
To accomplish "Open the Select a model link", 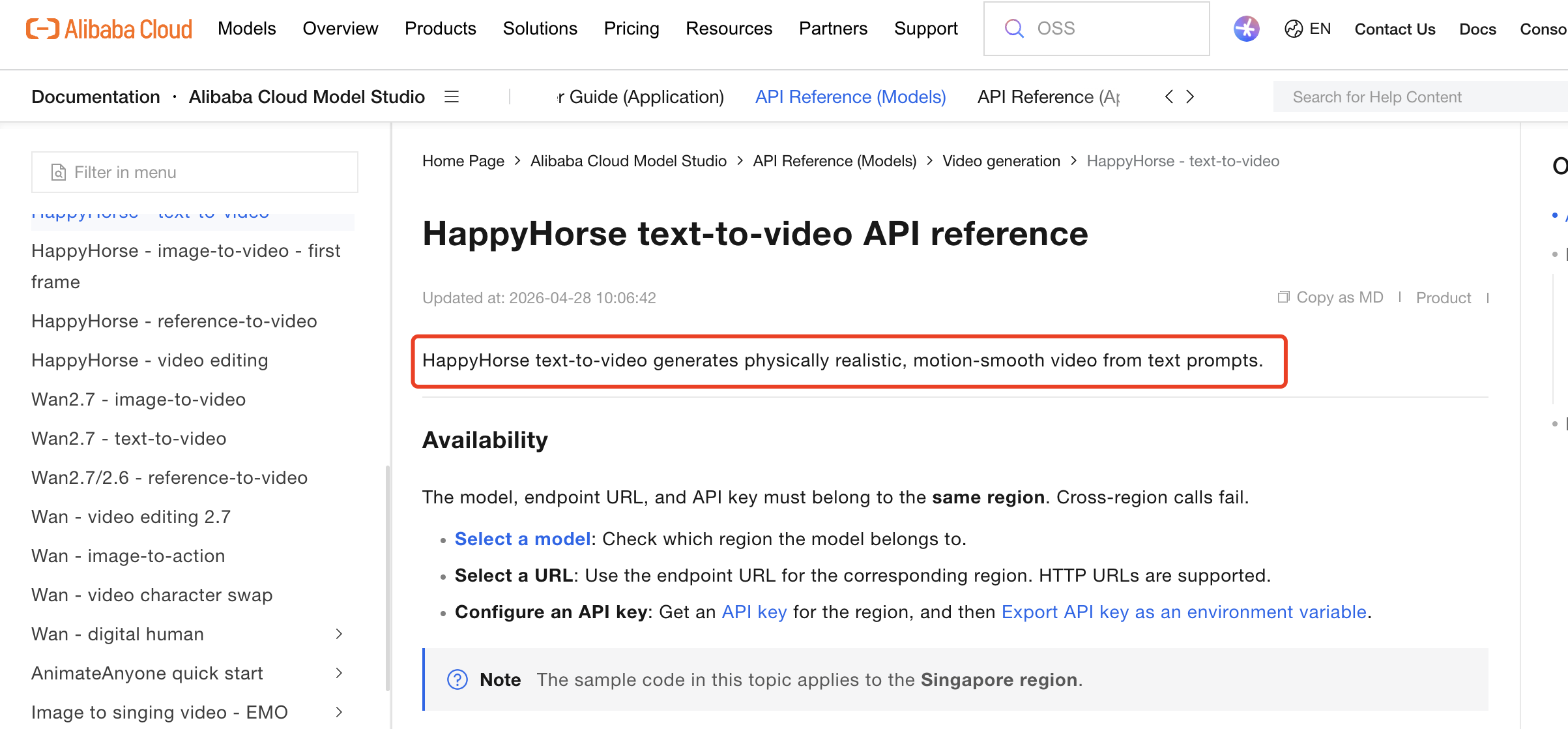I will click(523, 539).
